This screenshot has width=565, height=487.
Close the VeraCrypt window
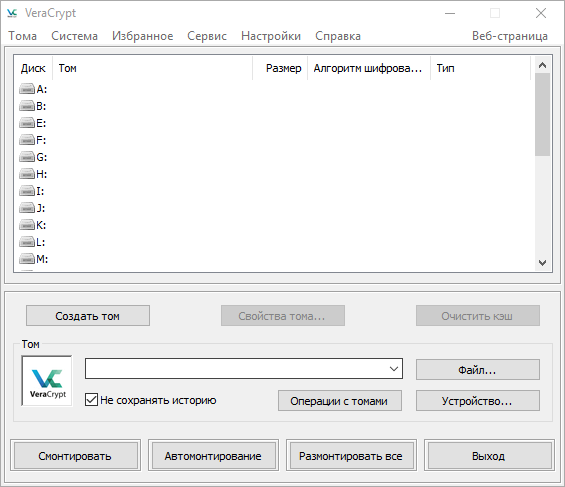(x=541, y=14)
